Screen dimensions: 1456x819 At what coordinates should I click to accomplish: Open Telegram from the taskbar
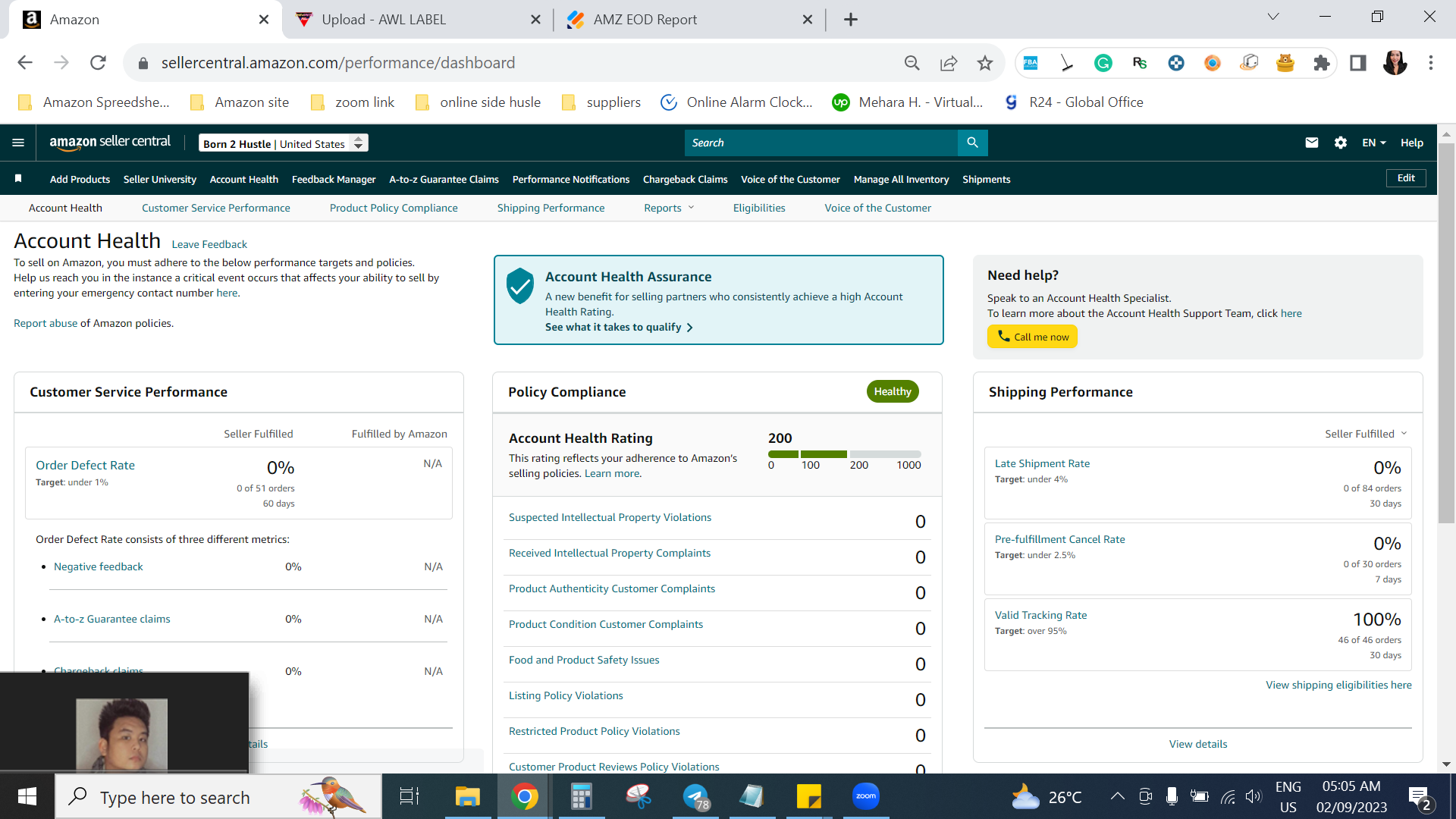coord(695,796)
